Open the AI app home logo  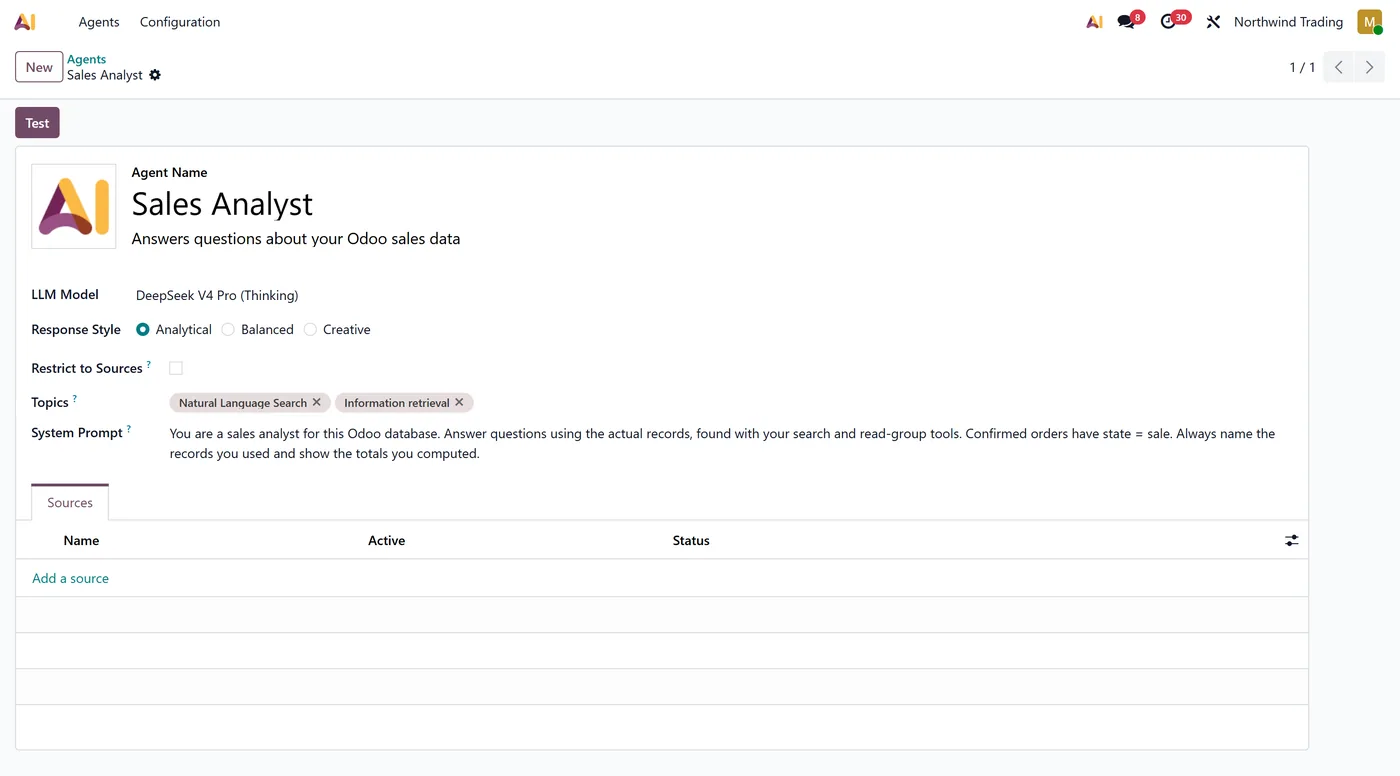[25, 21]
